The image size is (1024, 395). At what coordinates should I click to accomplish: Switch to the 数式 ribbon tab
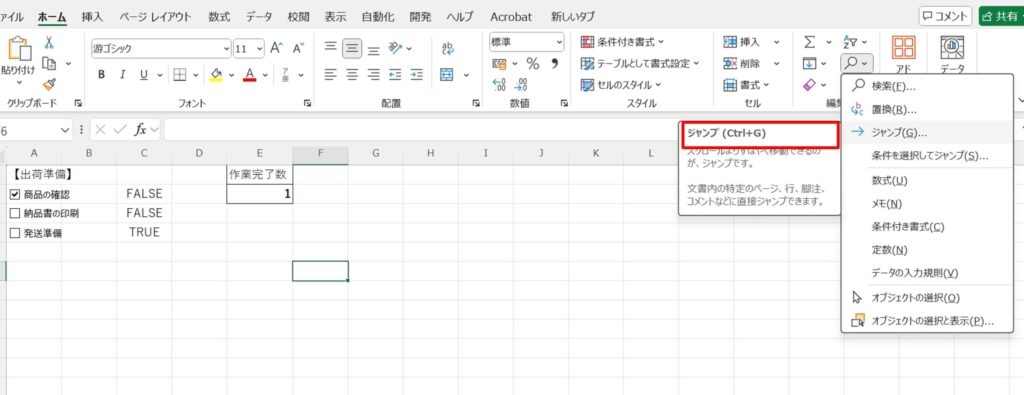pos(219,17)
